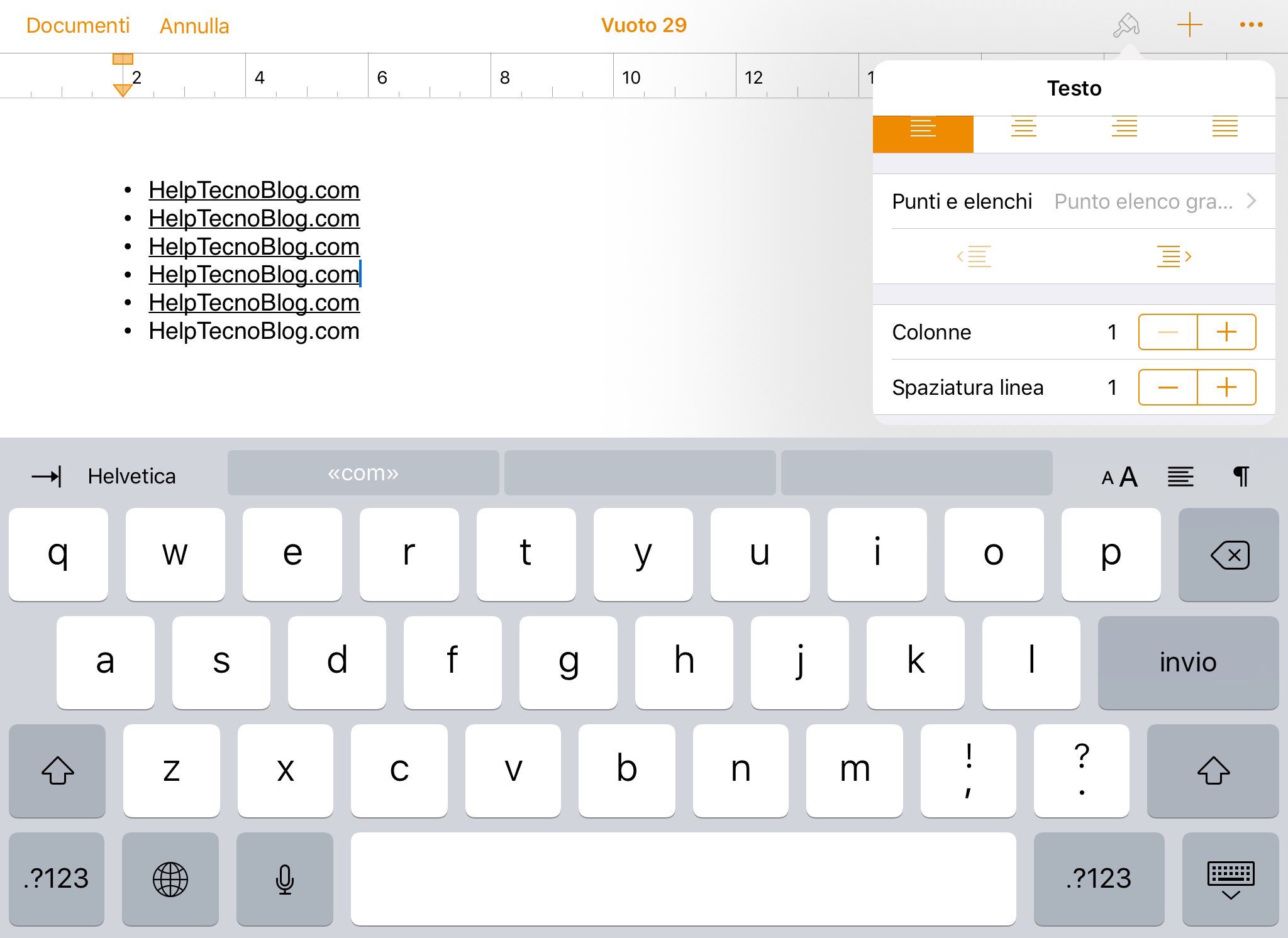Viewport: 1288px width, 938px height.
Task: Tap the globe language switch key
Action: (x=170, y=879)
